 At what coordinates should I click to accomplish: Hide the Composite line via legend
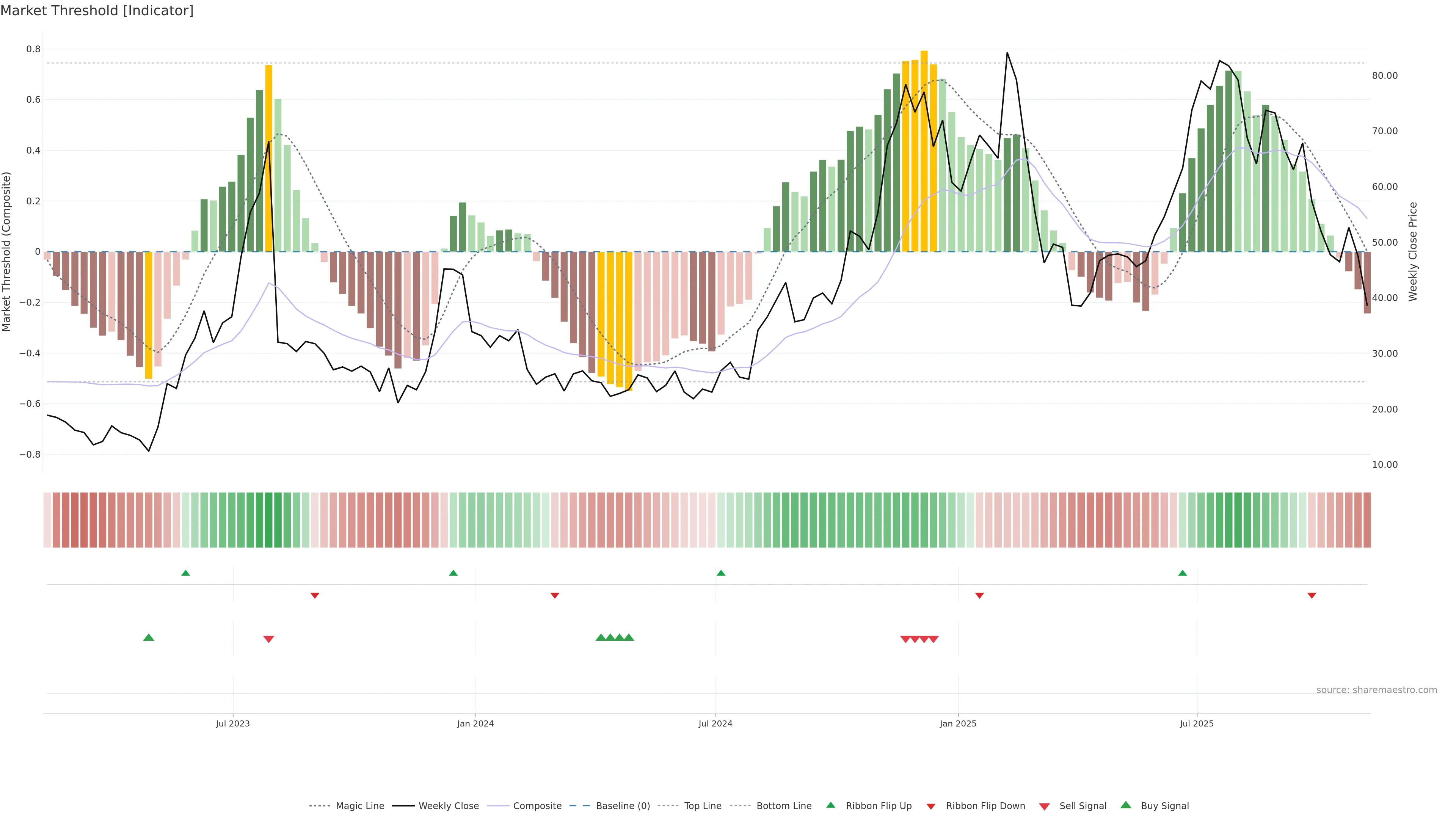click(537, 806)
